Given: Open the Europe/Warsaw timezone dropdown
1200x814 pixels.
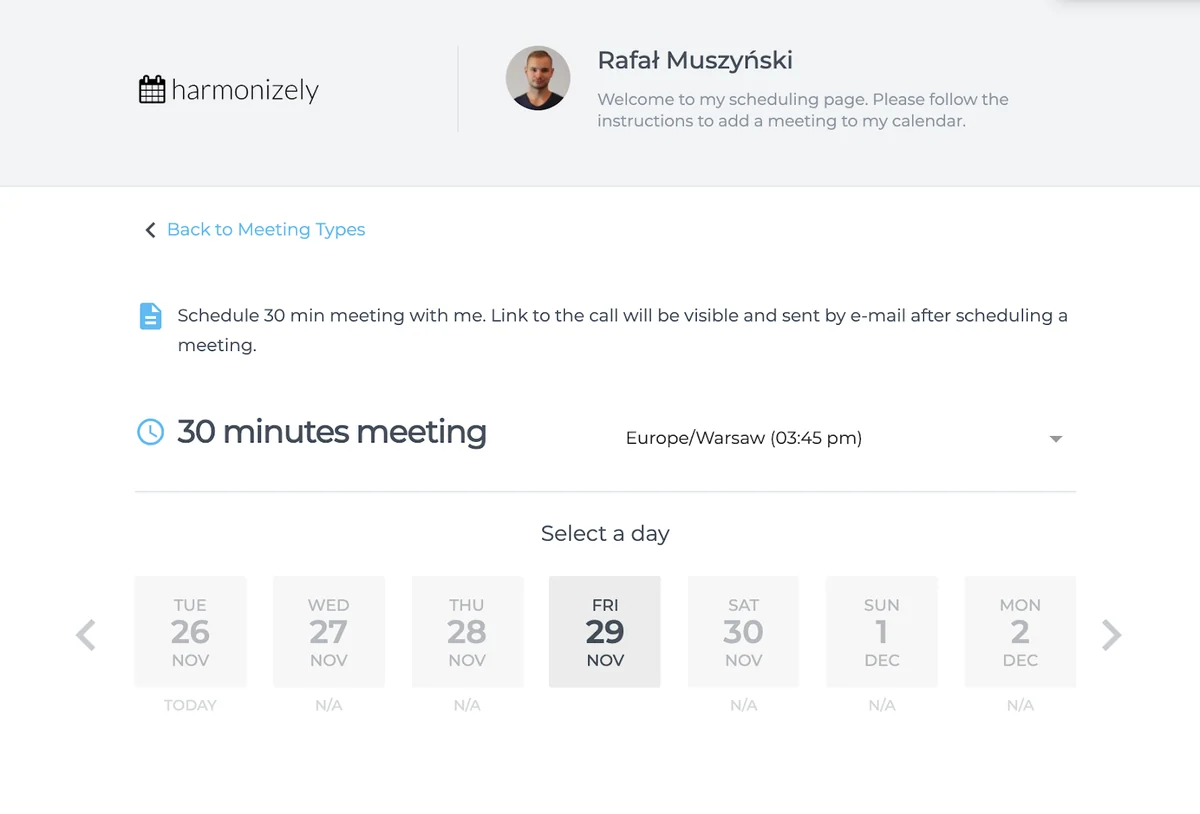Looking at the screenshot, I should tap(743, 438).
